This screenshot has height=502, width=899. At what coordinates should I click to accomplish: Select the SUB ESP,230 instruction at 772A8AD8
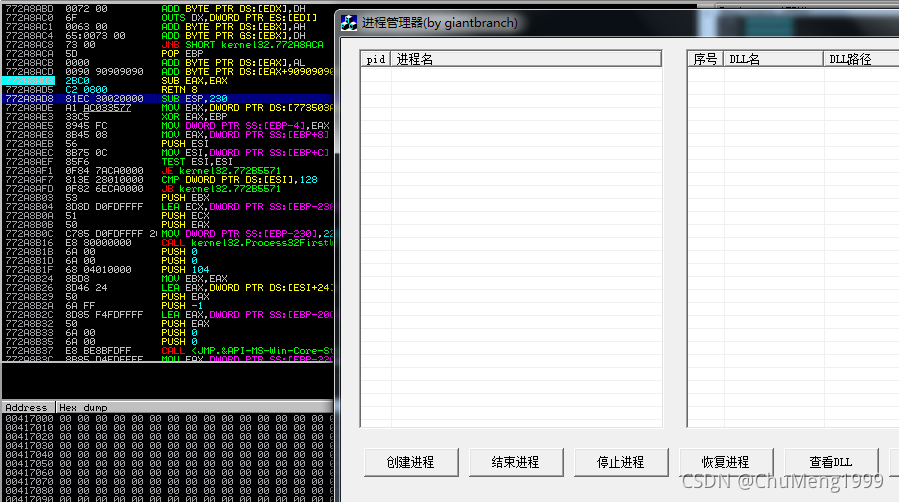(167, 99)
